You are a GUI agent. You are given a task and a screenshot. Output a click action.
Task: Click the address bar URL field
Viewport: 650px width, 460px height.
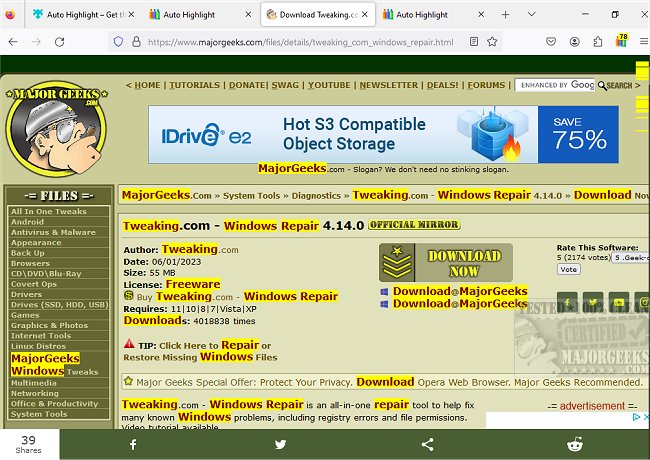tap(301, 42)
